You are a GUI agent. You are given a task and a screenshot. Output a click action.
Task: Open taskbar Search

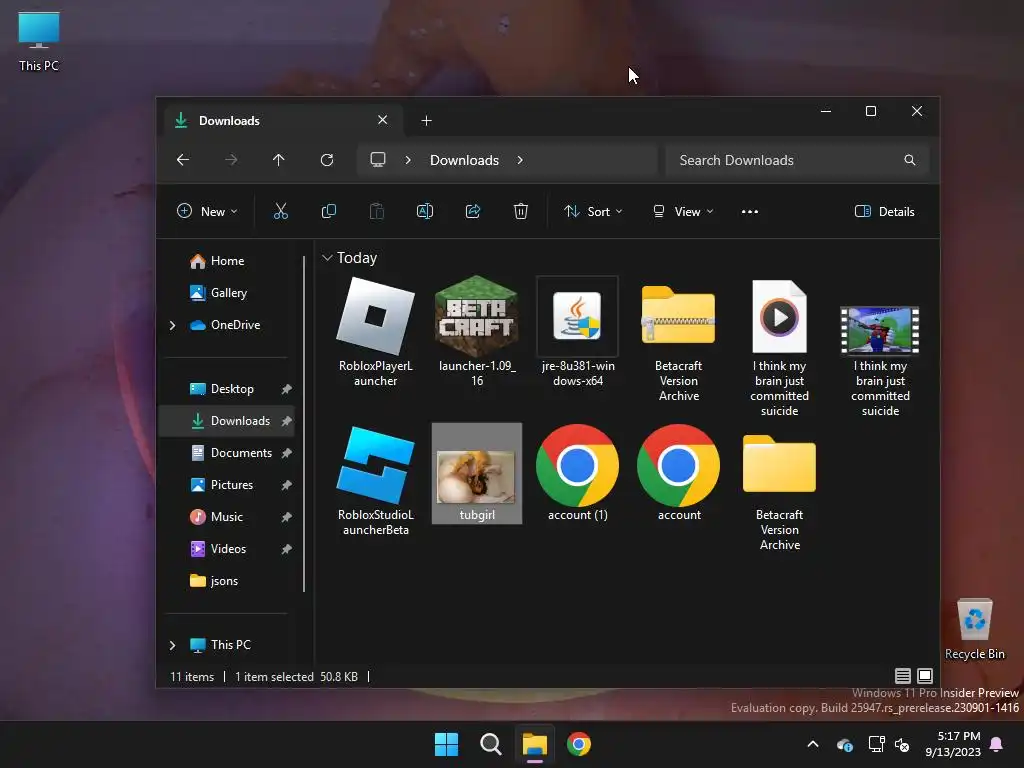point(490,744)
